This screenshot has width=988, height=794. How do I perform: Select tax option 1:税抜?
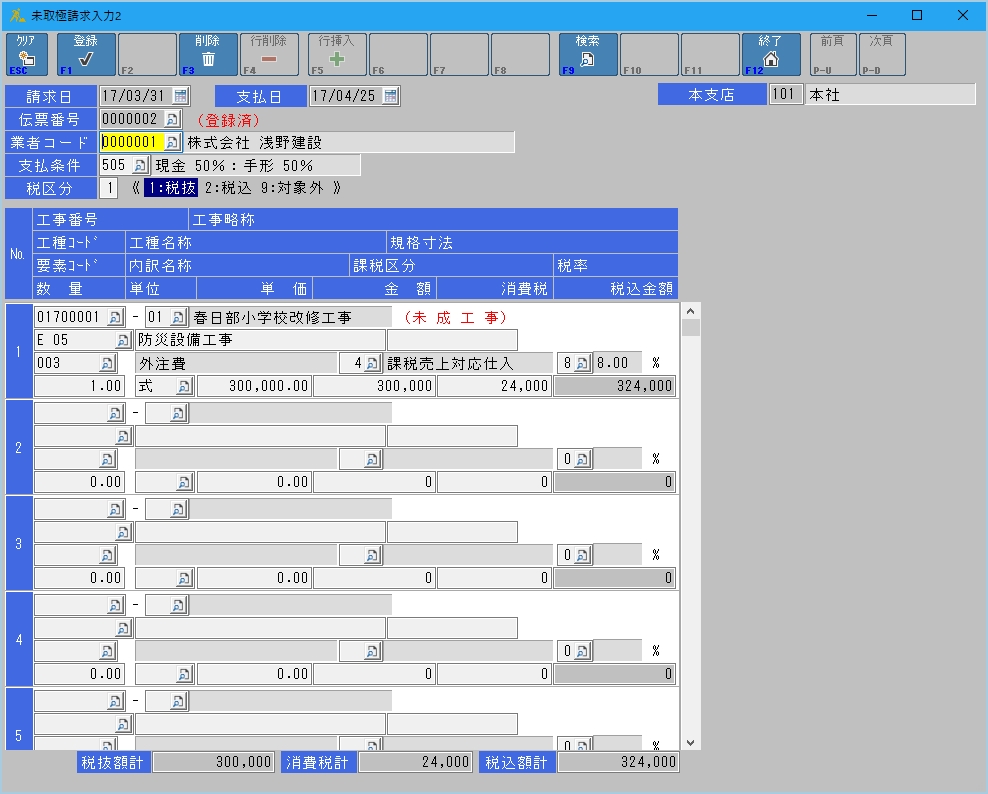coord(170,188)
